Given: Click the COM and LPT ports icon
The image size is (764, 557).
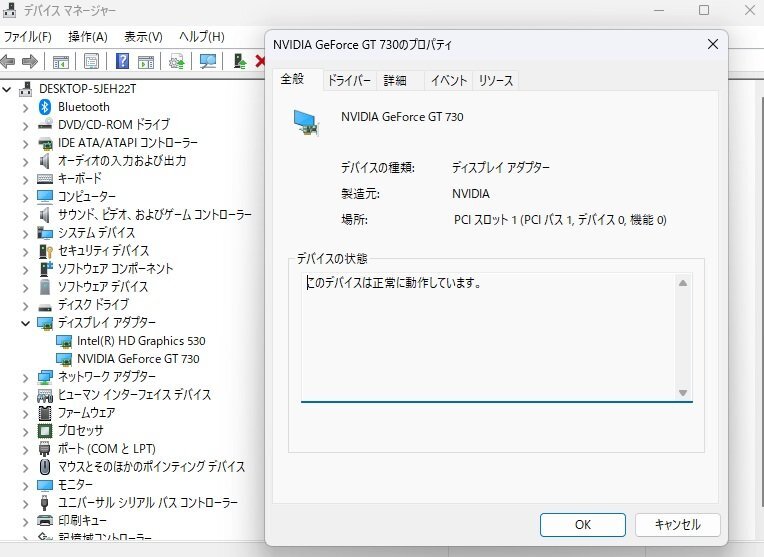Looking at the screenshot, I should tap(44, 449).
